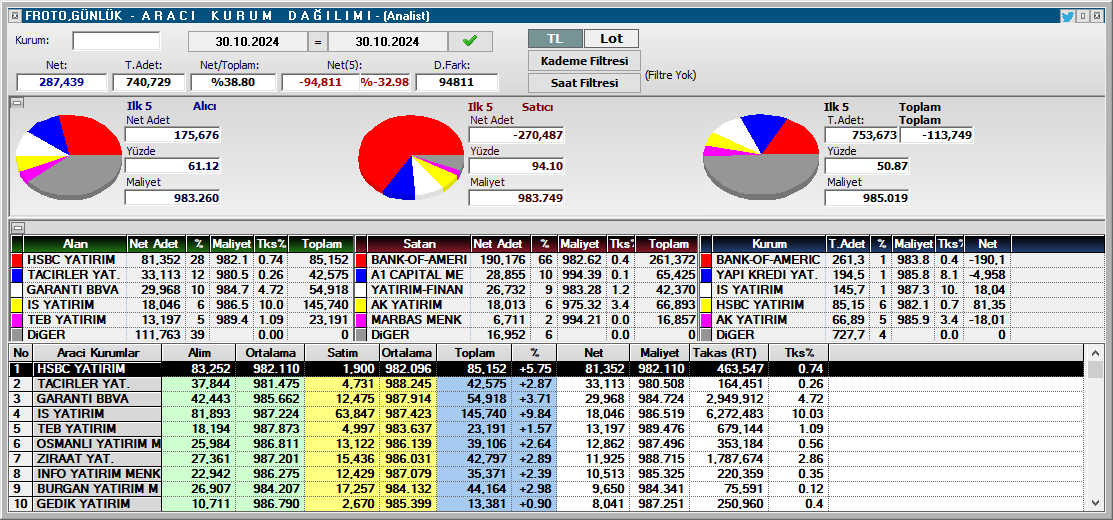The width and height of the screenshot is (1113, 520).
Task: Click the yellow swatch beside IS YATIRIM in Alan table
Action: click(x=17, y=304)
